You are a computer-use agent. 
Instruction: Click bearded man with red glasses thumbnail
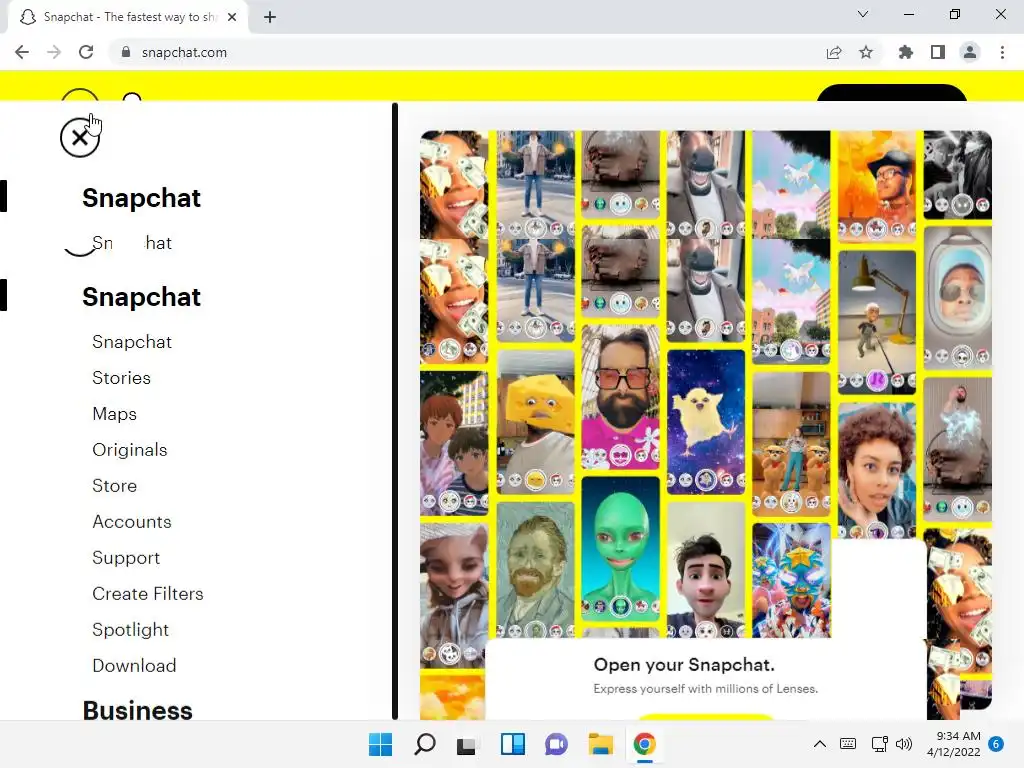click(x=620, y=397)
